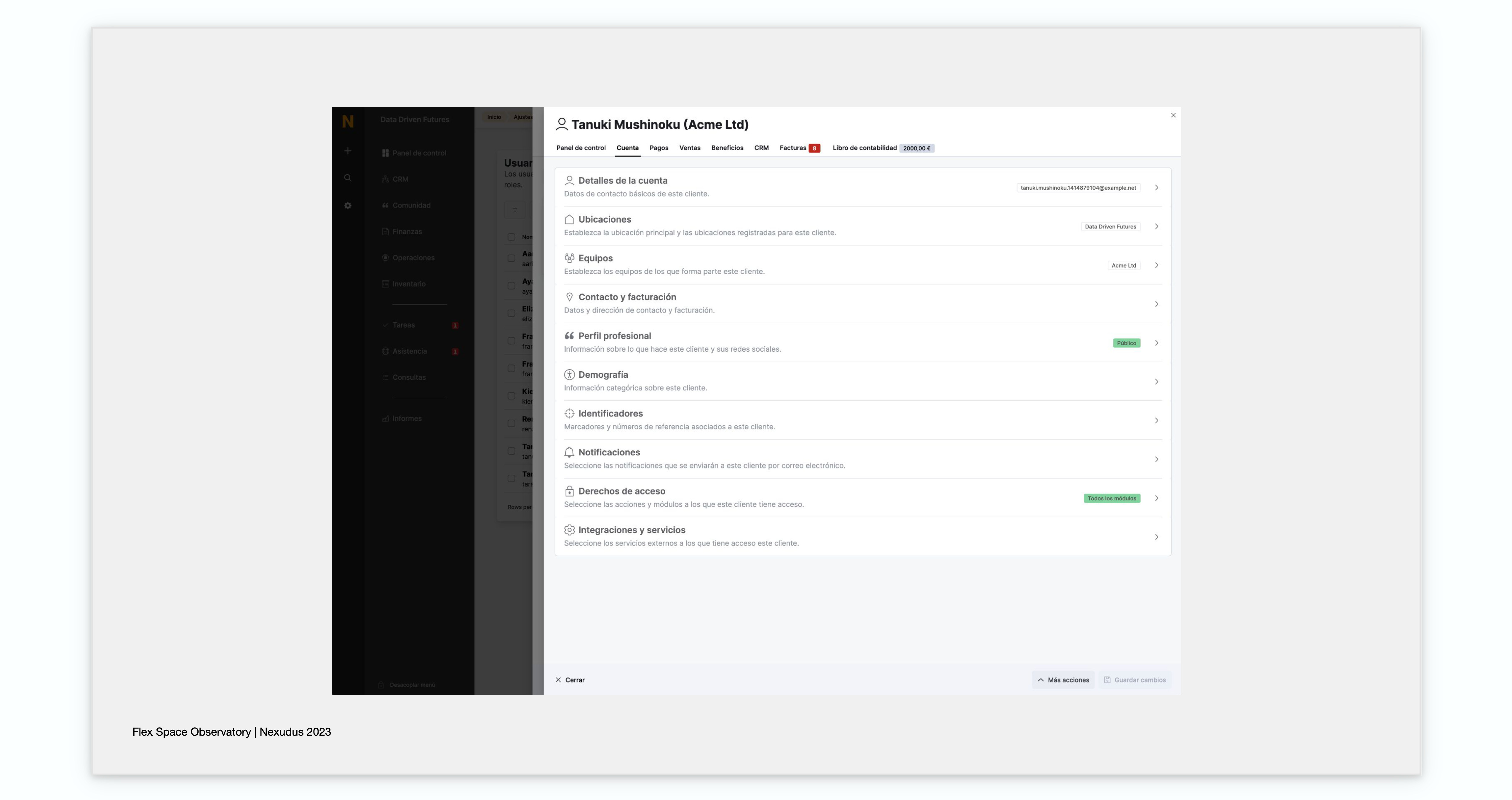The height and width of the screenshot is (800, 1512).
Task: Click the Todos los módulos badge
Action: (x=1112, y=498)
